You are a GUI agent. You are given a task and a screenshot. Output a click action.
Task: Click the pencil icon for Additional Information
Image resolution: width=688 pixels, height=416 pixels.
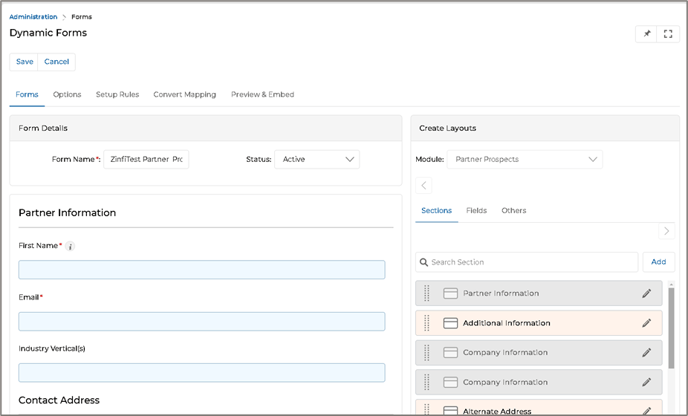tap(646, 323)
